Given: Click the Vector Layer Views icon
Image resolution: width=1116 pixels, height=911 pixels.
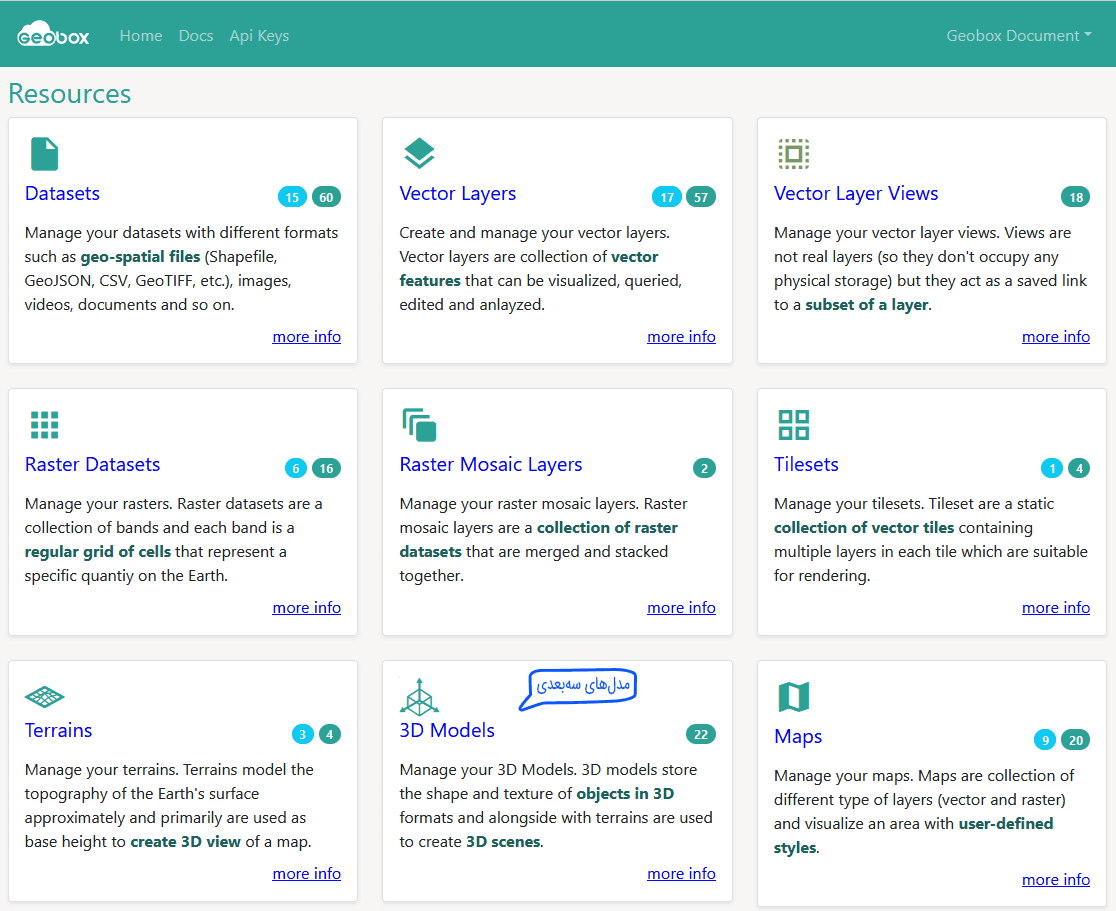Looking at the screenshot, I should click(793, 154).
